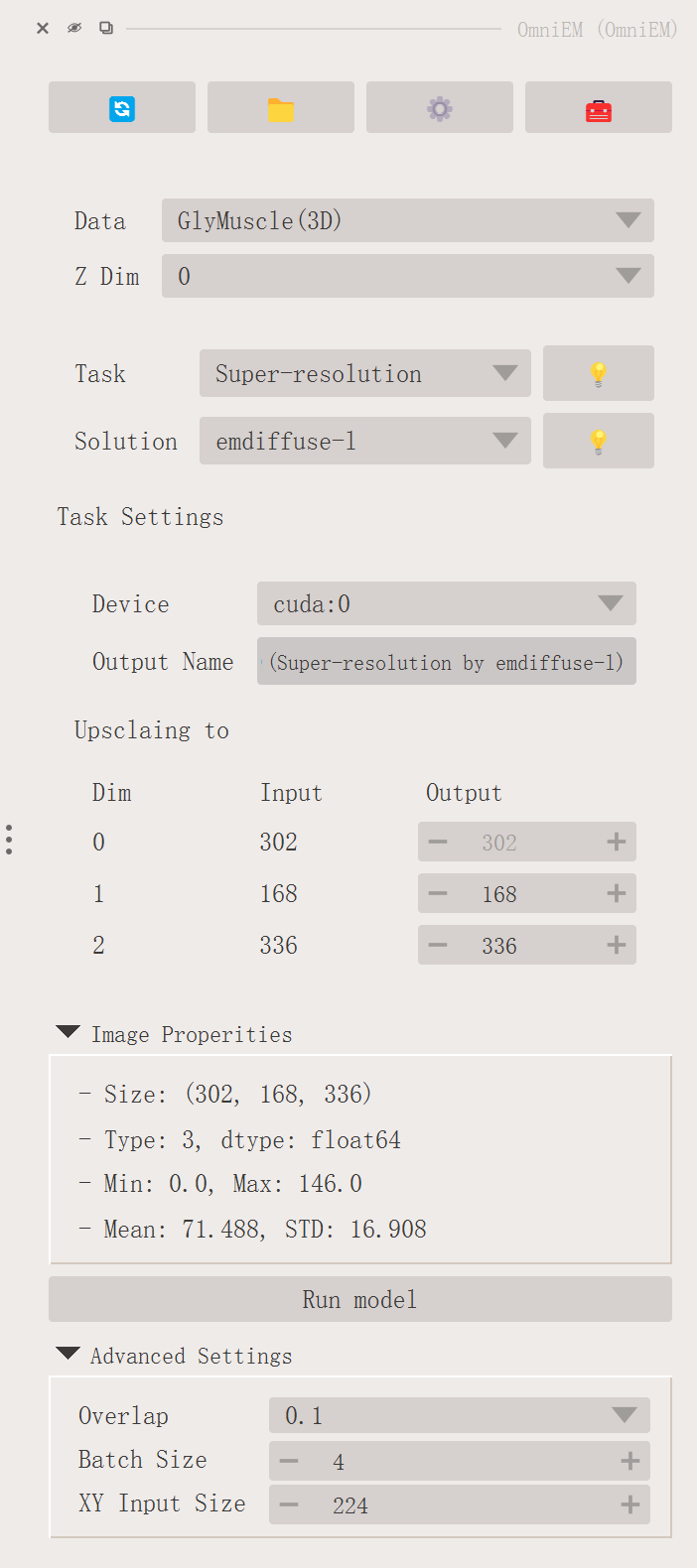Open the Data dropdown showing GlyMuscle(3D)
The image size is (697, 1568).
(x=407, y=220)
